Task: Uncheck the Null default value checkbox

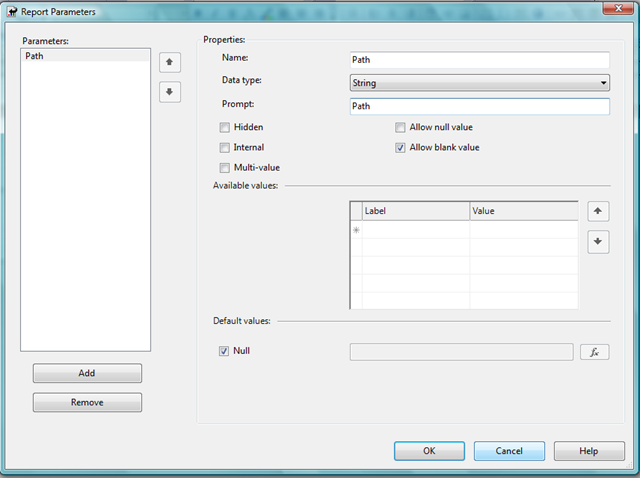Action: point(224,351)
